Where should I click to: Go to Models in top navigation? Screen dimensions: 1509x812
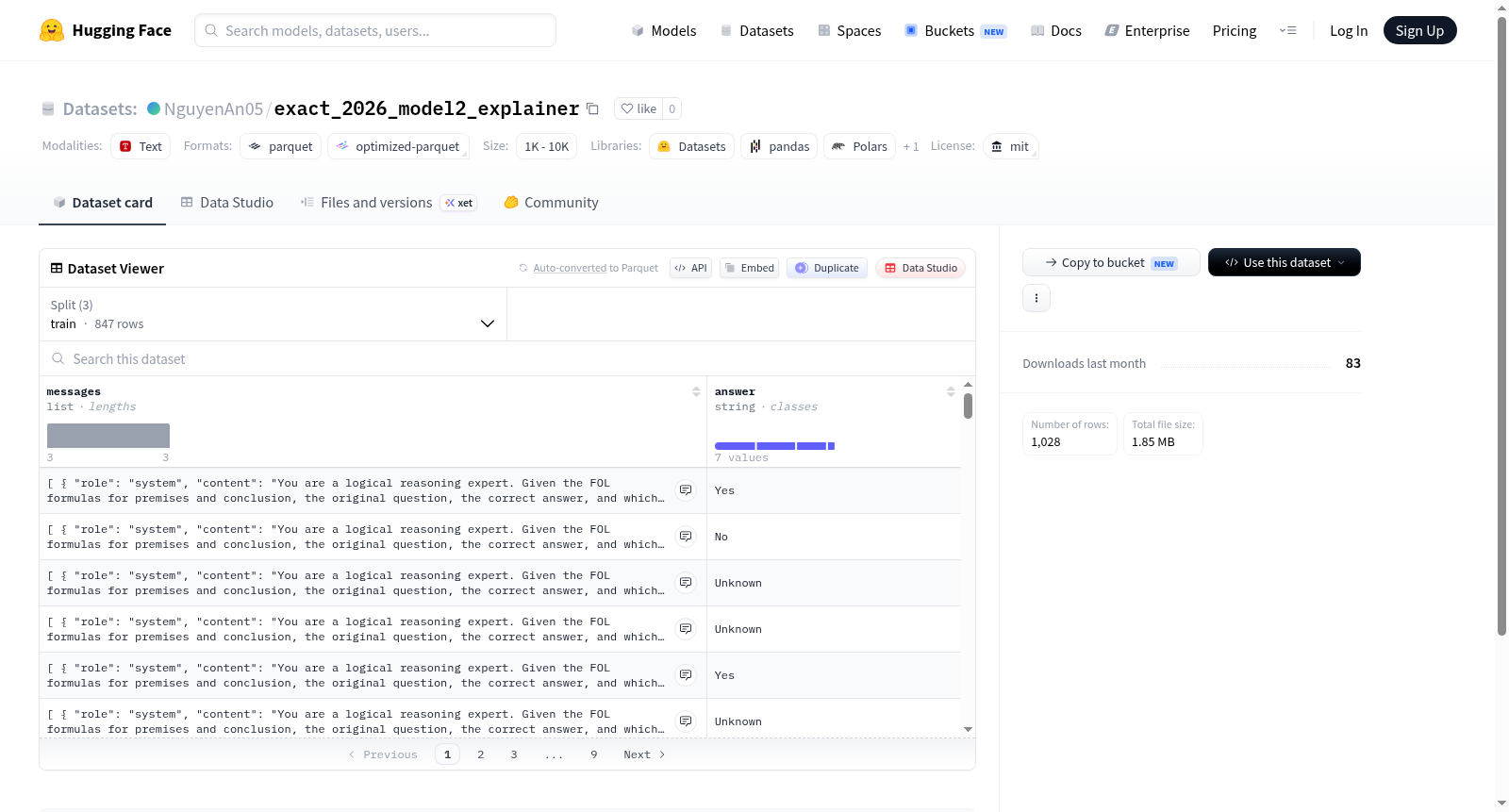664,30
